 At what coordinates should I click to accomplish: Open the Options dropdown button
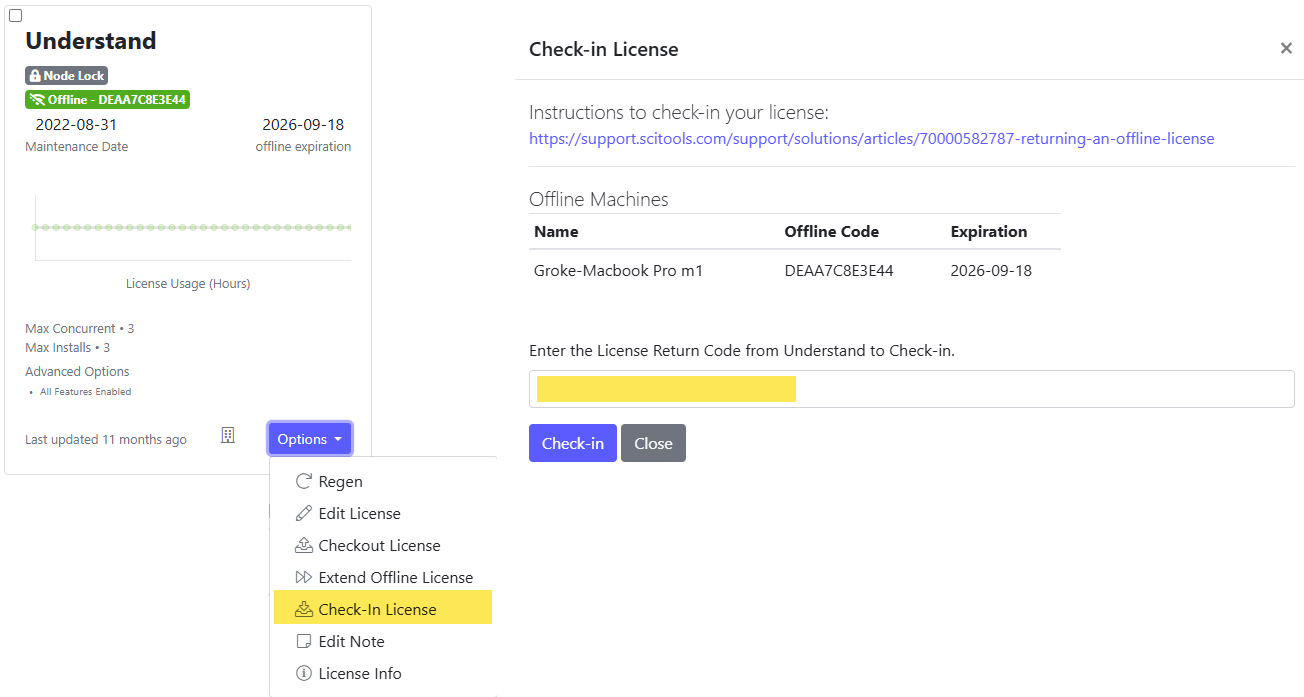[310, 439]
